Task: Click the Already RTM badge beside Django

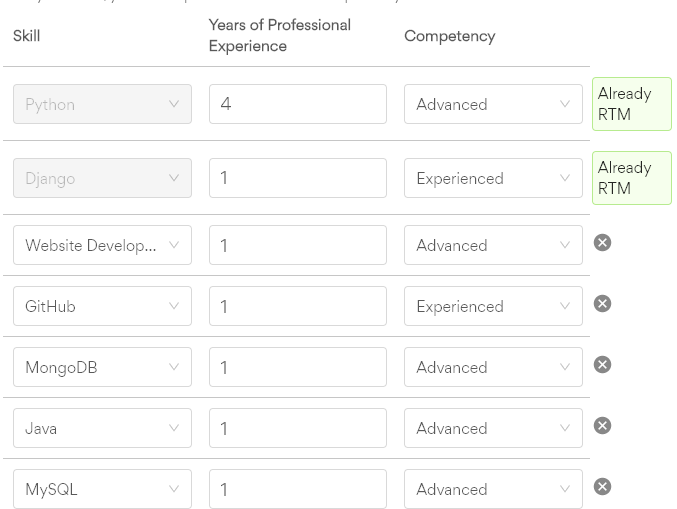Action: [x=632, y=178]
